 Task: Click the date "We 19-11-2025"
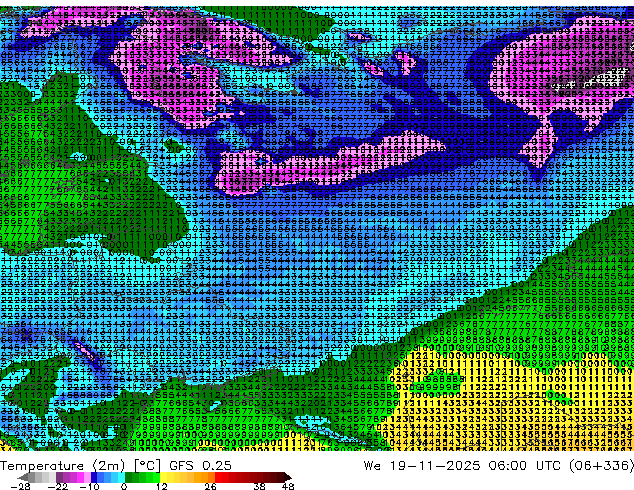(x=422, y=466)
